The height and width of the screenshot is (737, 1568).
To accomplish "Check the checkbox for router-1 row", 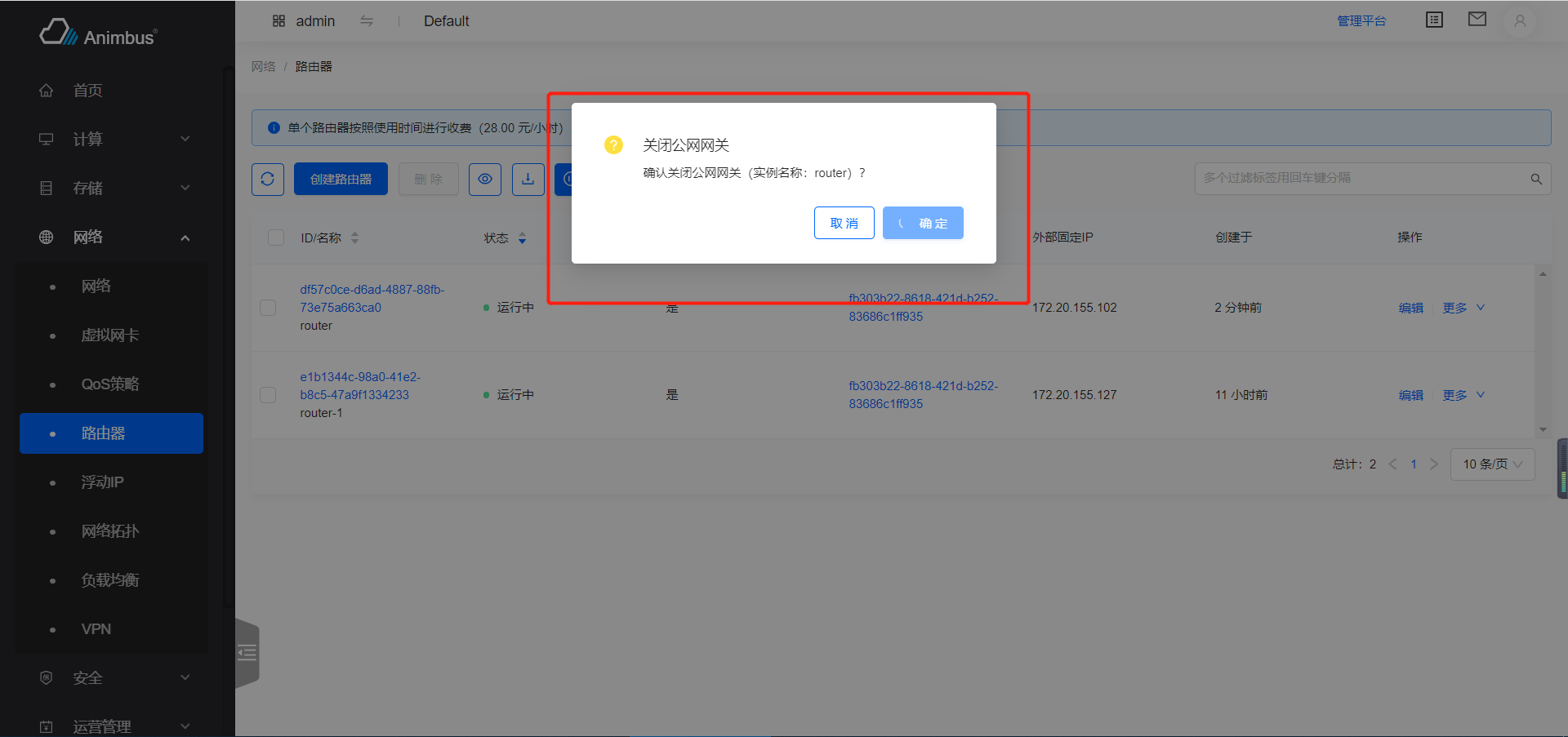I will coord(268,395).
